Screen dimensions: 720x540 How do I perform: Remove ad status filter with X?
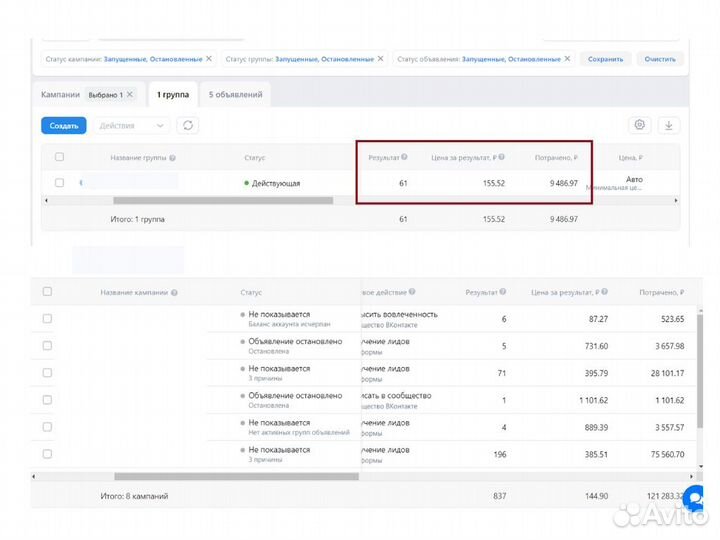pyautogui.click(x=567, y=59)
